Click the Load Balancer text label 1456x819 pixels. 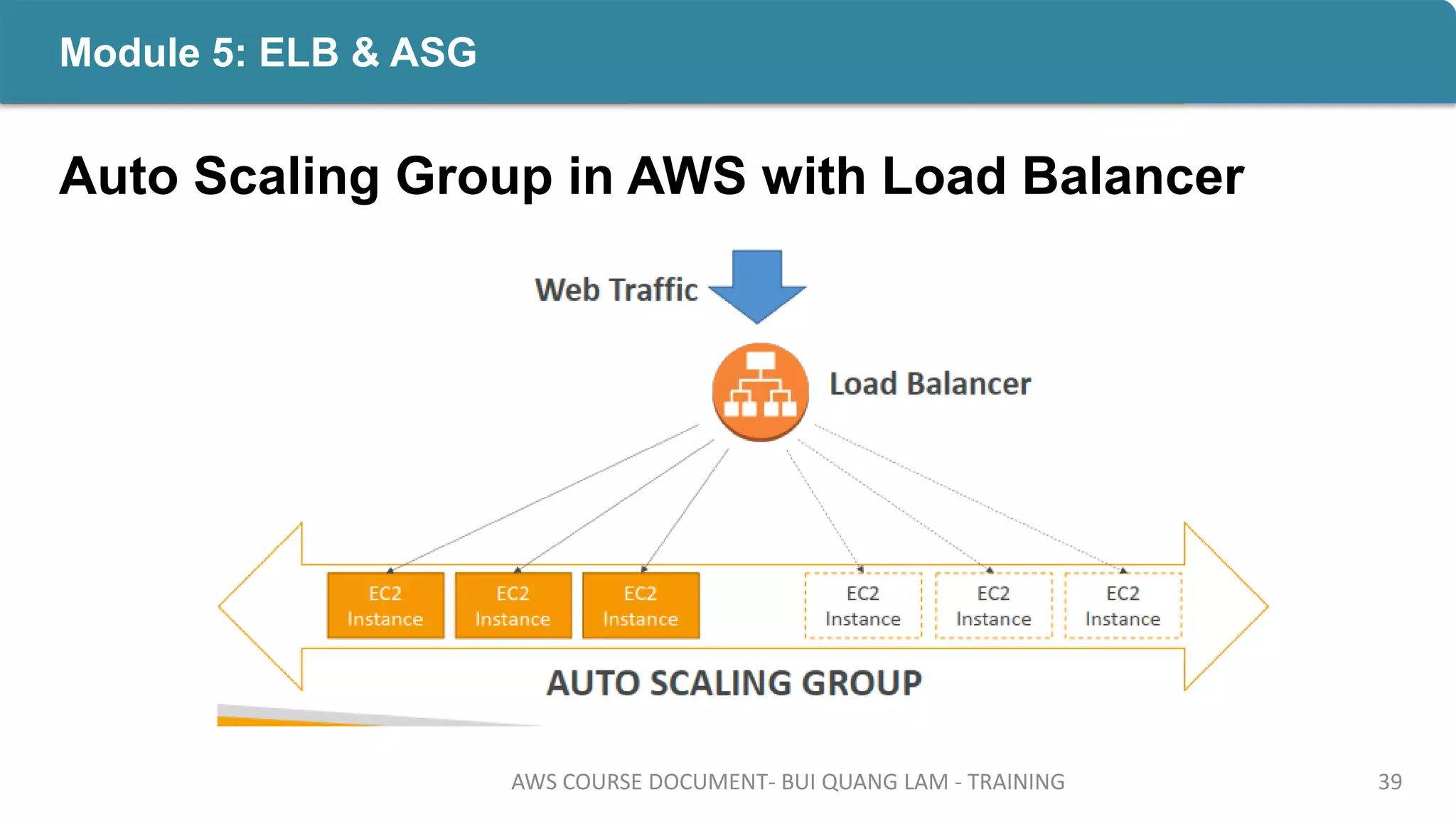pyautogui.click(x=930, y=384)
